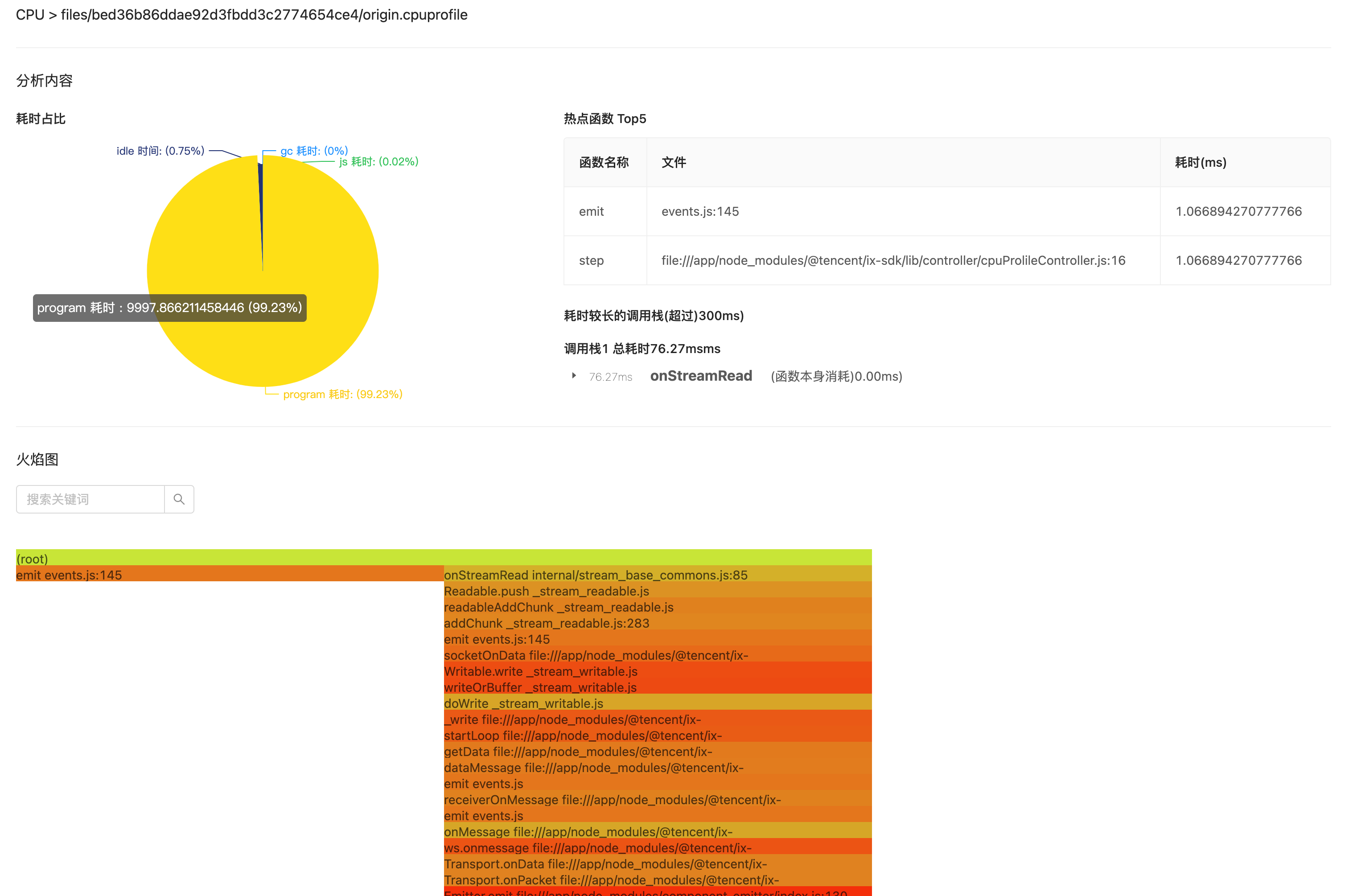The width and height of the screenshot is (1349, 896).
Task: Click the 'program 耗时: (99.23%)' legend label
Action: [x=343, y=395]
